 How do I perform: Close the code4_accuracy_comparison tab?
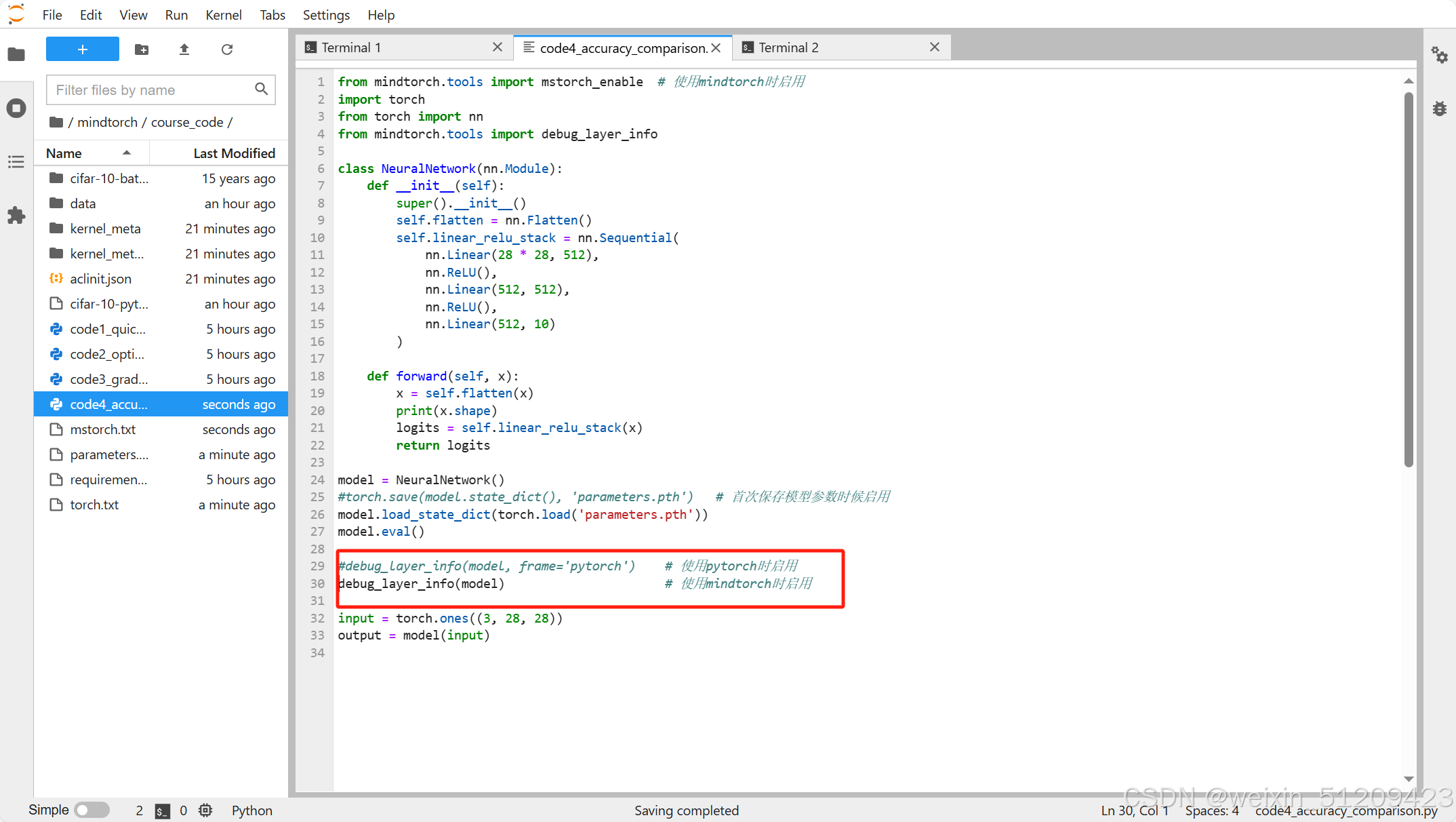(x=716, y=48)
